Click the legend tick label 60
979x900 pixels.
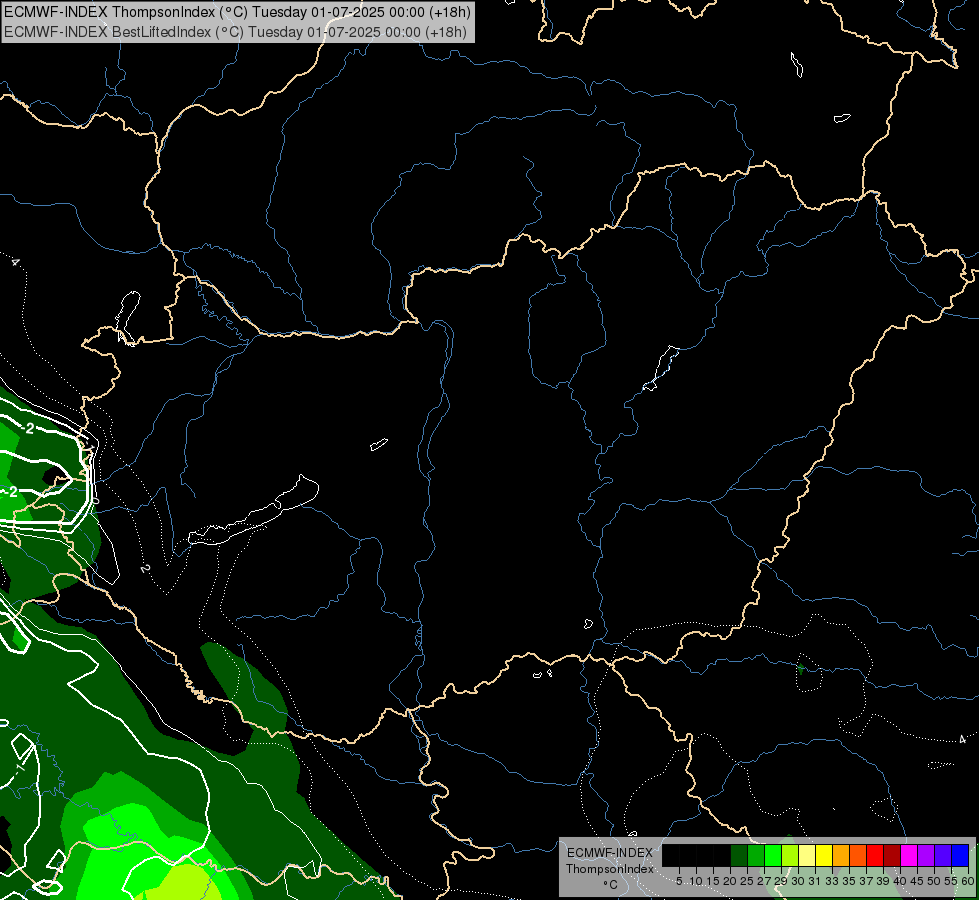pyautogui.click(x=968, y=881)
